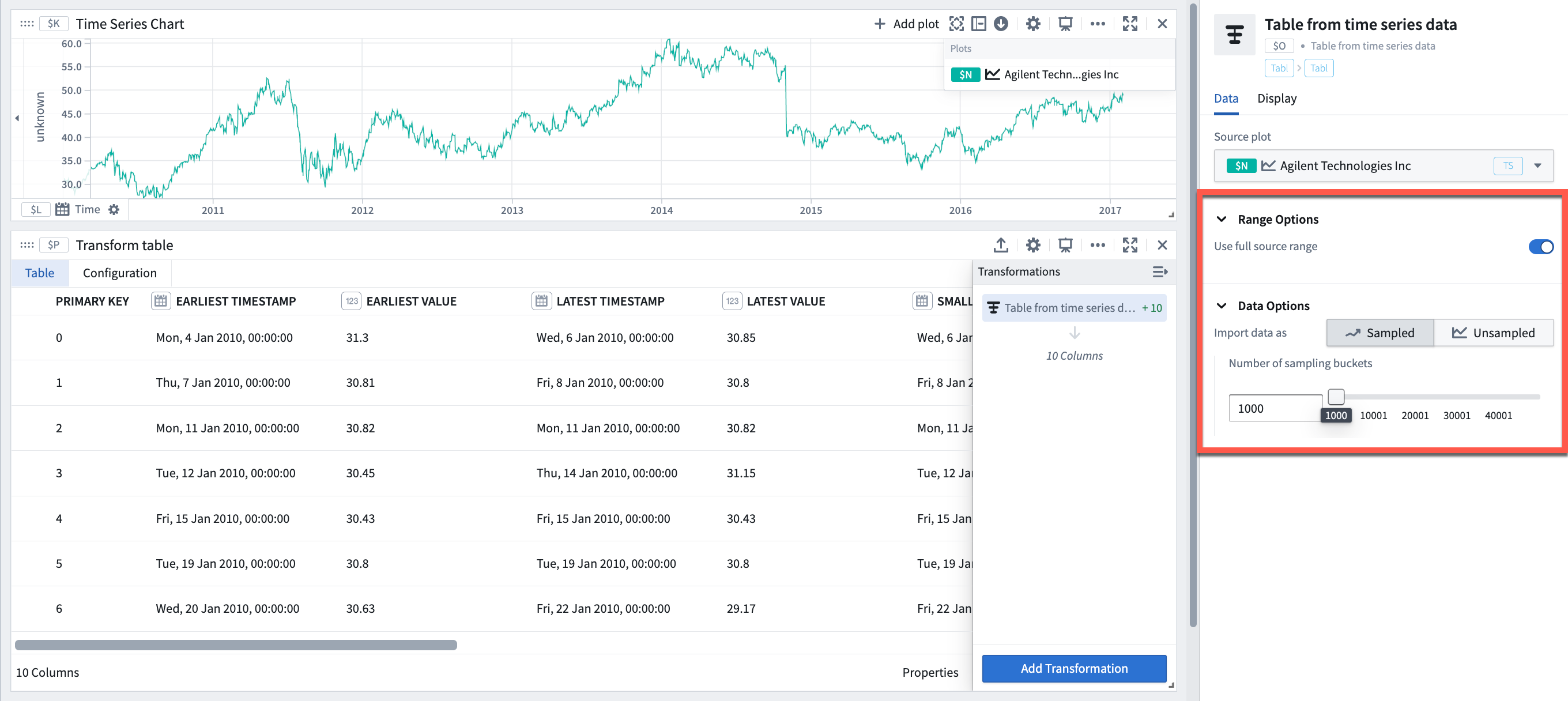The height and width of the screenshot is (701, 1568).
Task: Click the Earliest Timestamp column calendar icon
Action: click(161, 301)
